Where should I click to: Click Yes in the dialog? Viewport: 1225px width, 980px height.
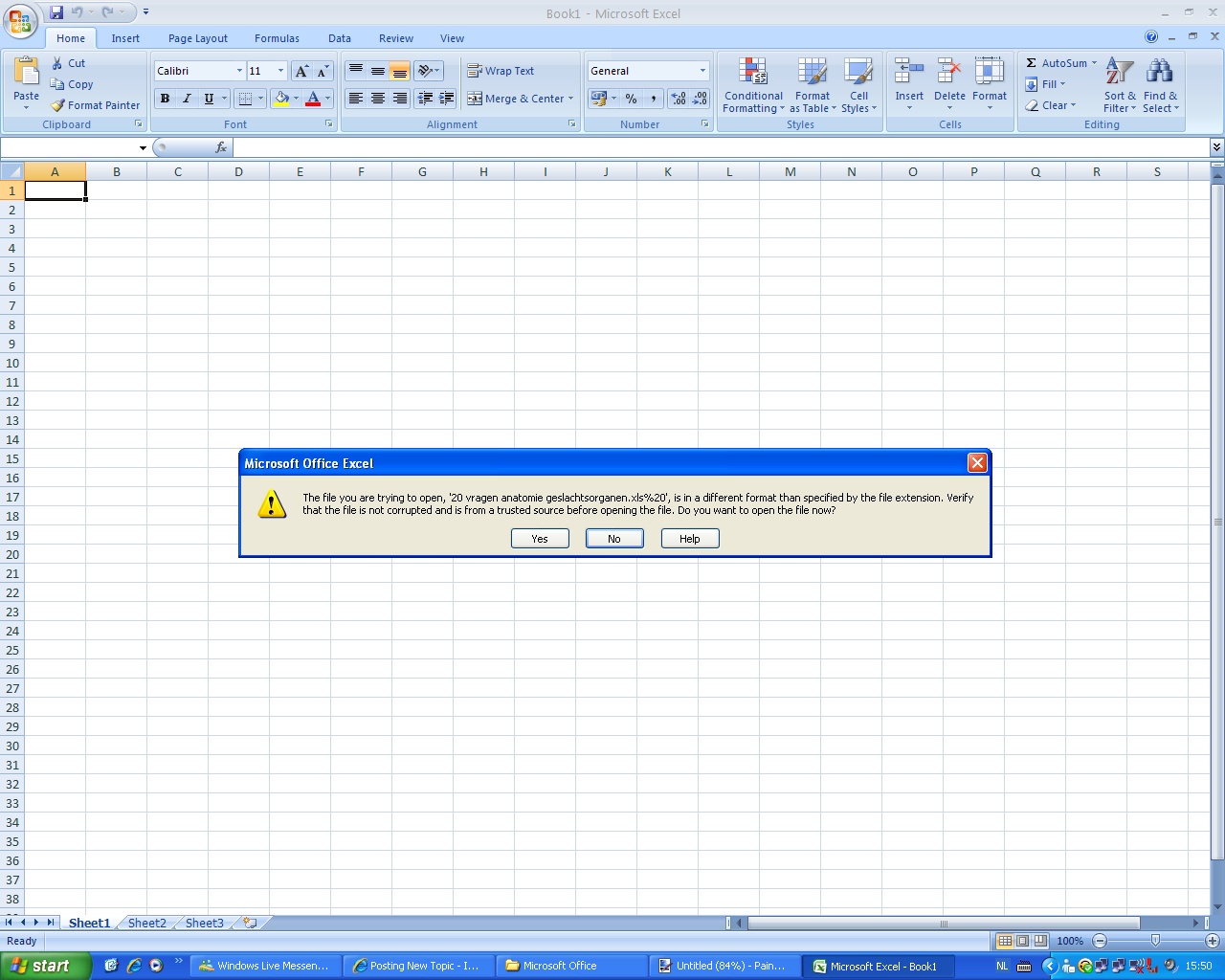[x=540, y=539]
